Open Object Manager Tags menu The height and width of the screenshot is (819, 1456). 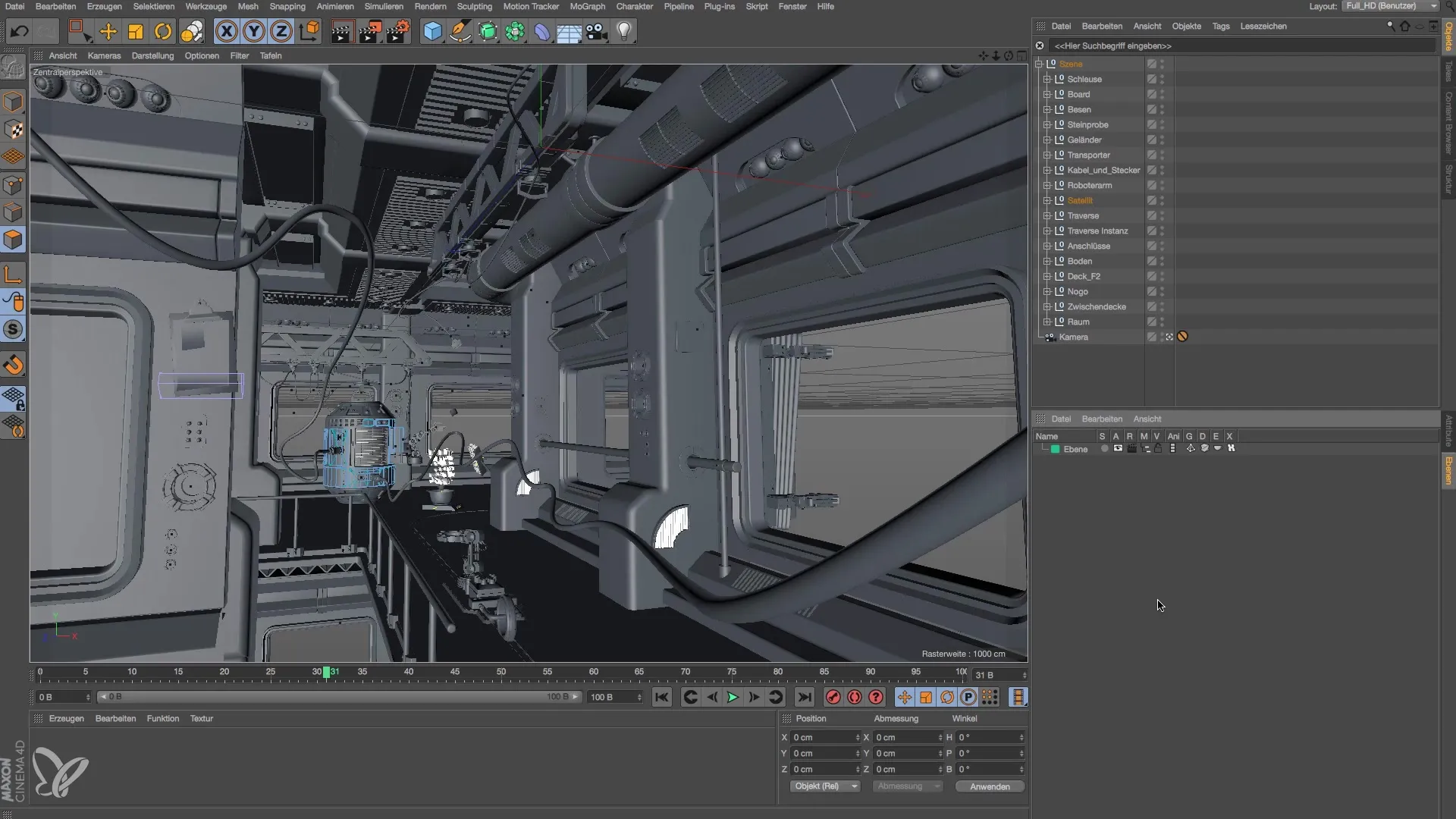(x=1220, y=26)
